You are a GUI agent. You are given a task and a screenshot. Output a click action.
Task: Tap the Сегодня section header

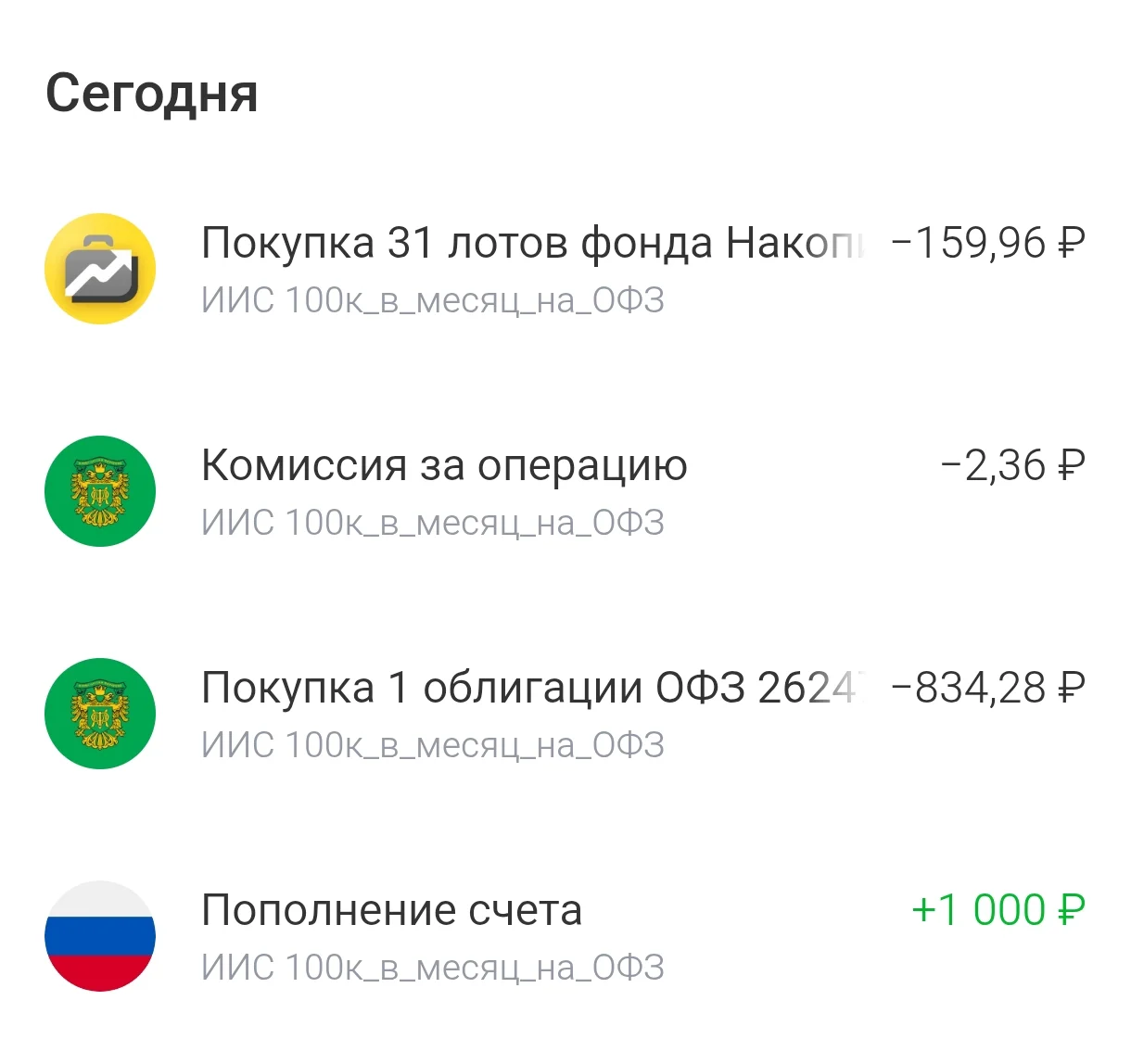[152, 95]
